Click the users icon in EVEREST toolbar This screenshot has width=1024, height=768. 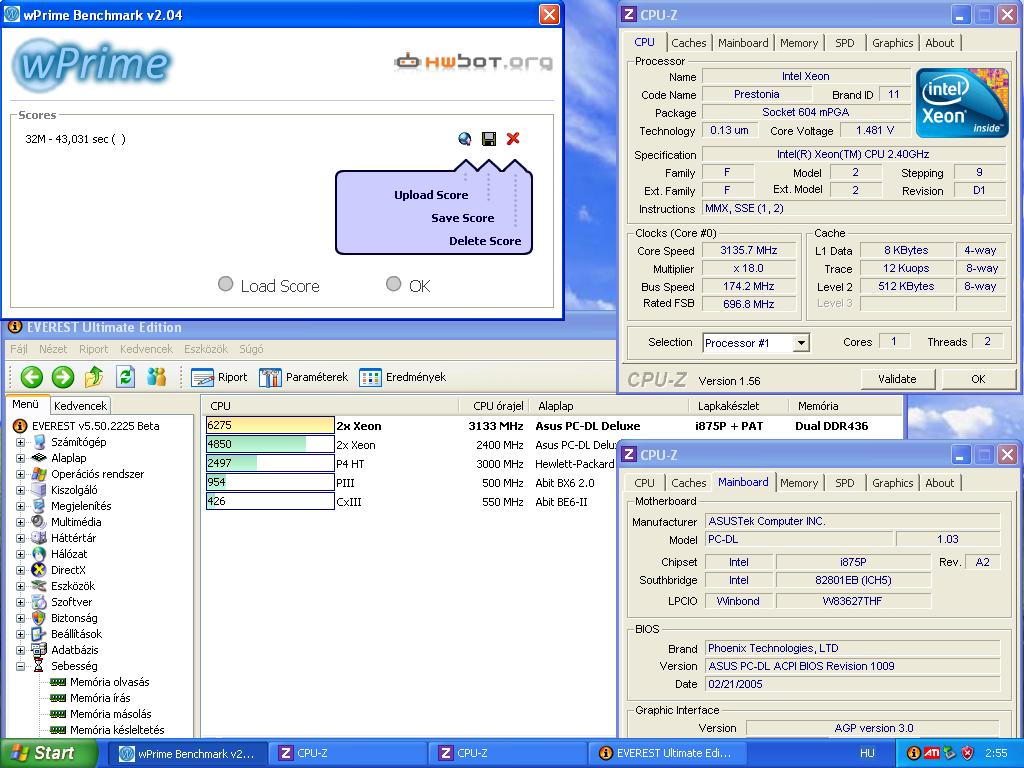click(157, 377)
